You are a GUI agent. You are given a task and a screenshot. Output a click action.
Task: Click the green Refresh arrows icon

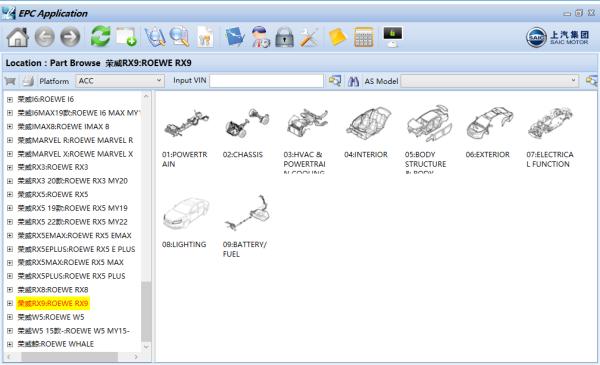click(101, 37)
